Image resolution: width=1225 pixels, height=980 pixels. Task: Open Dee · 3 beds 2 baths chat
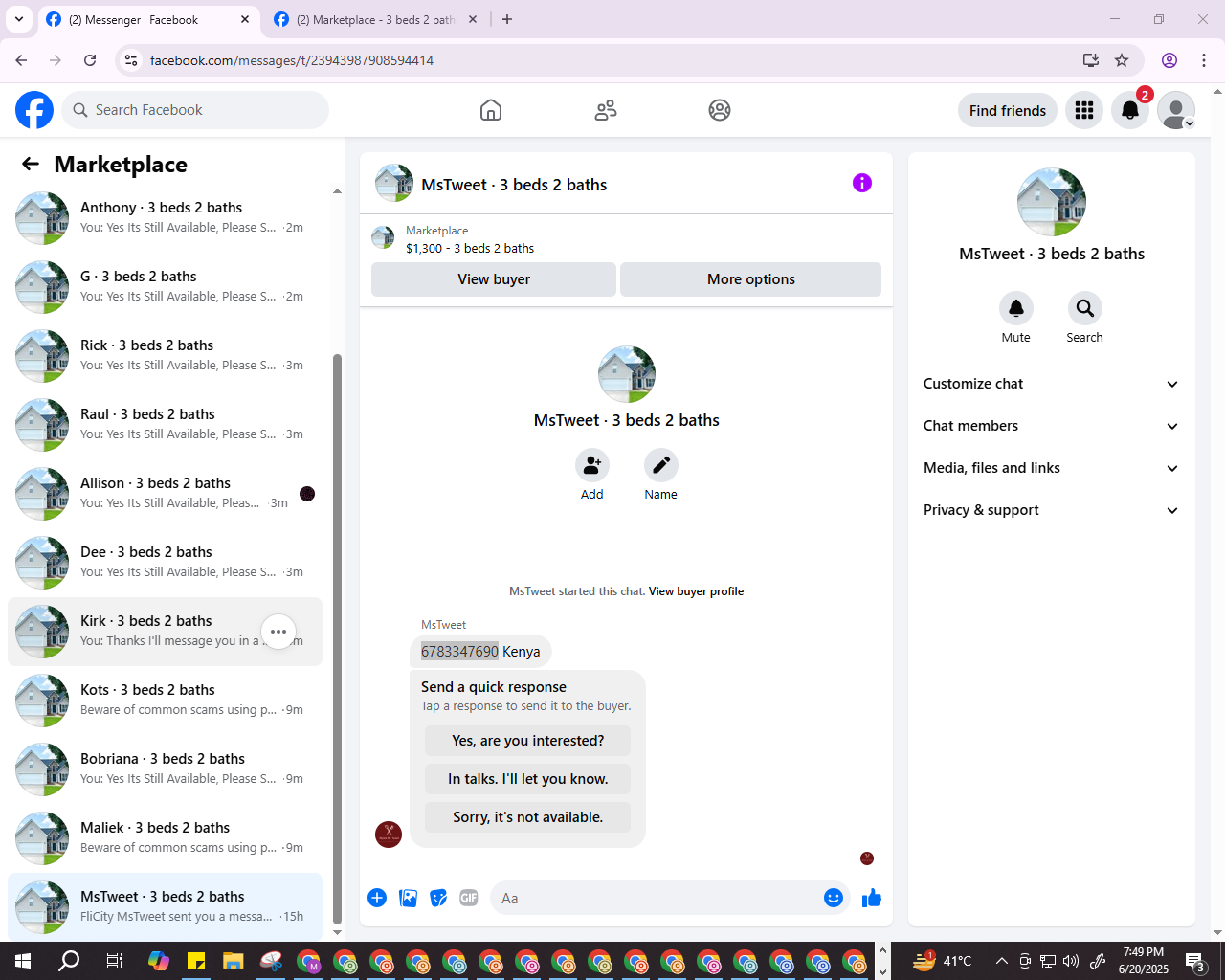click(165, 562)
